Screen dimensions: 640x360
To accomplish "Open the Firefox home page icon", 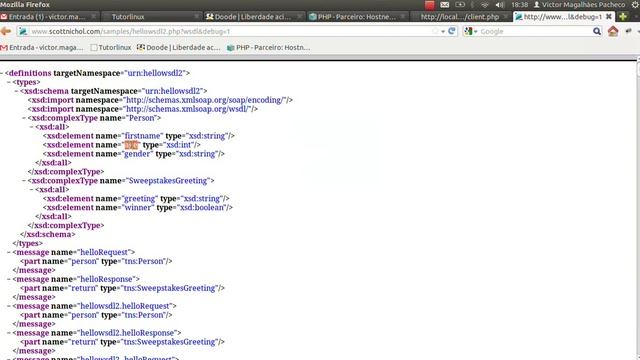I will coord(613,31).
